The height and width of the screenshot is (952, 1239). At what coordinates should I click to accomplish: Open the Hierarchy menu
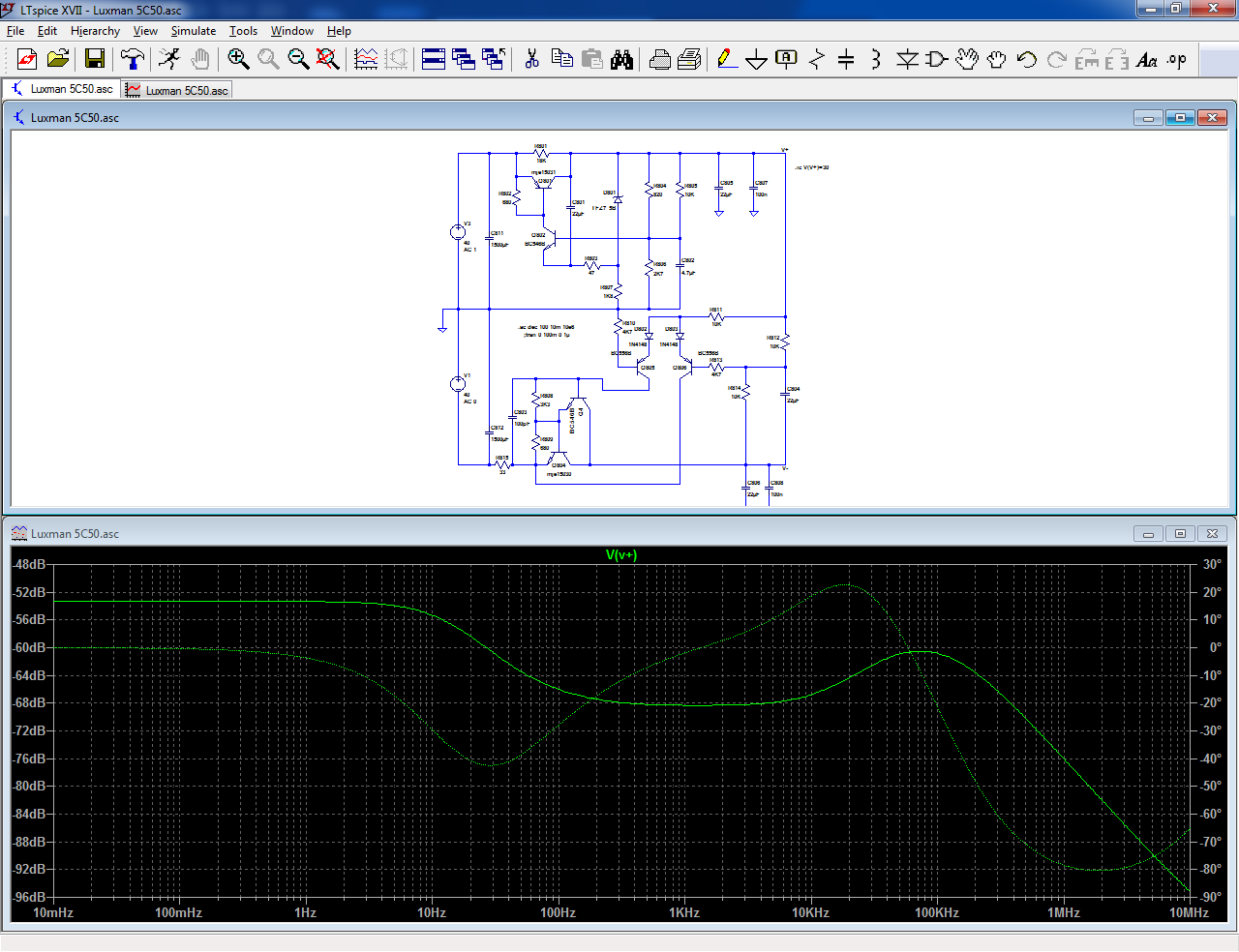(x=95, y=31)
